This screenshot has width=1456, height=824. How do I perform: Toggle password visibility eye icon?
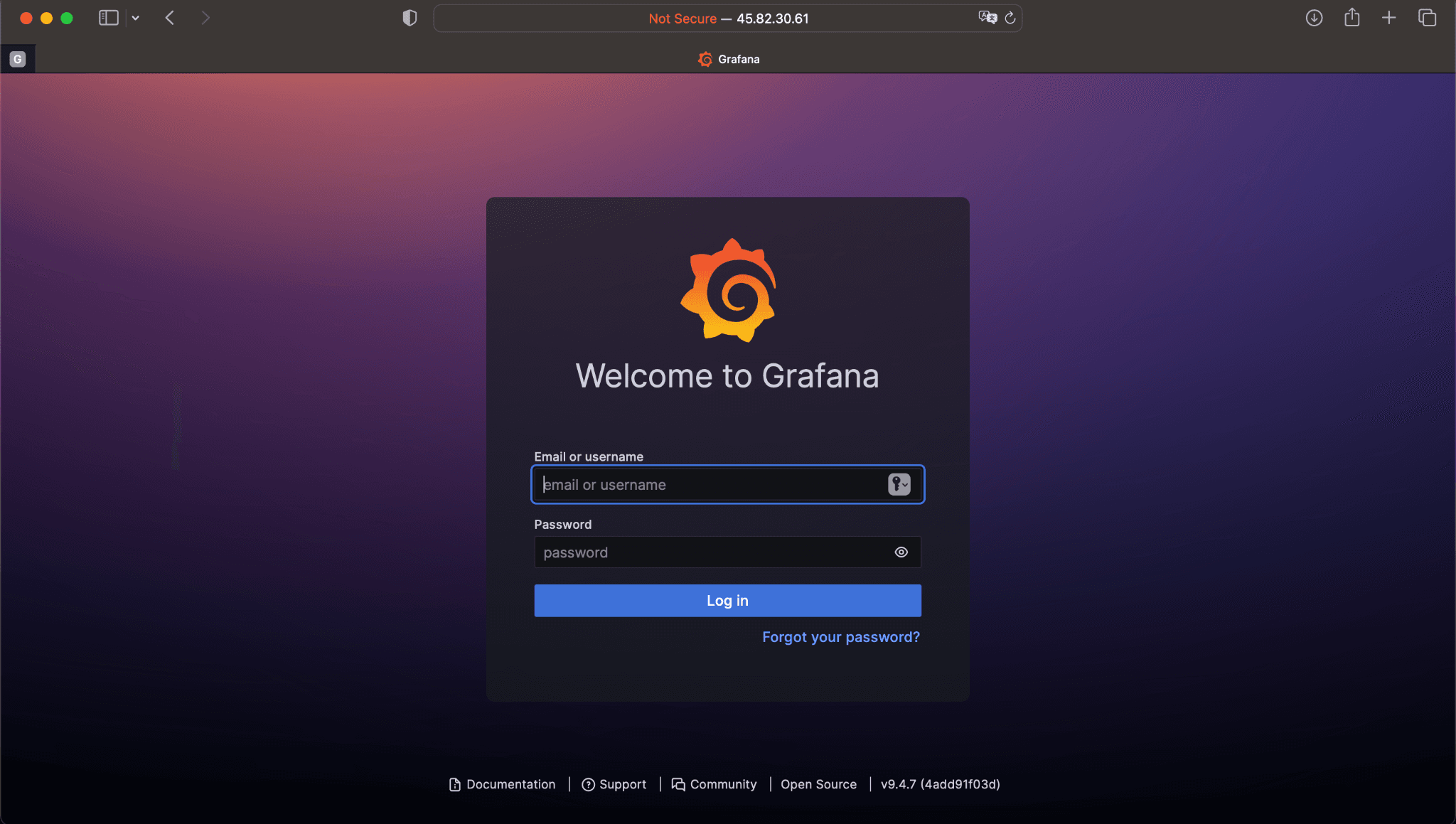click(901, 552)
